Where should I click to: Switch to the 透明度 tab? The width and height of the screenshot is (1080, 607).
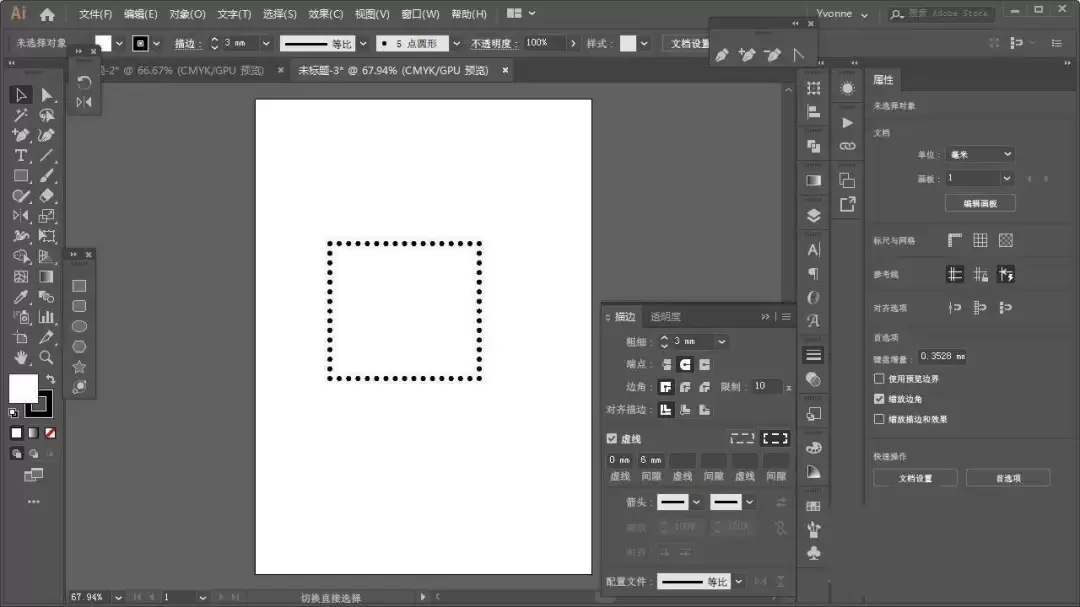pyautogui.click(x=665, y=317)
